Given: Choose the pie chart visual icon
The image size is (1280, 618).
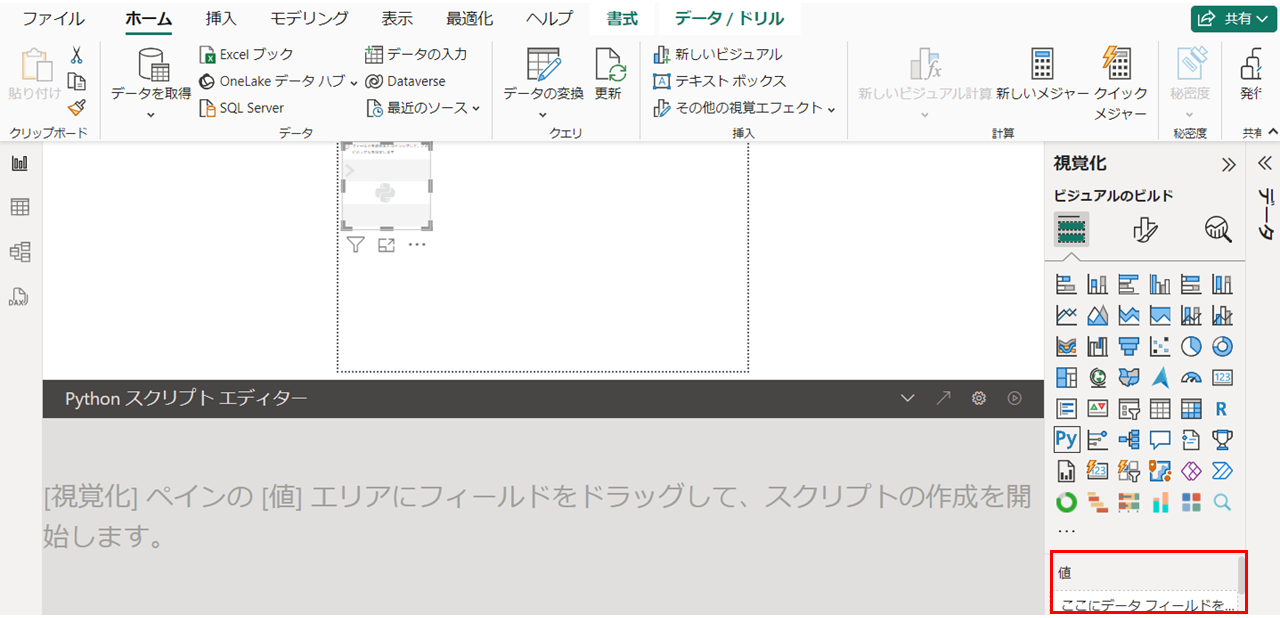Looking at the screenshot, I should 1190,346.
